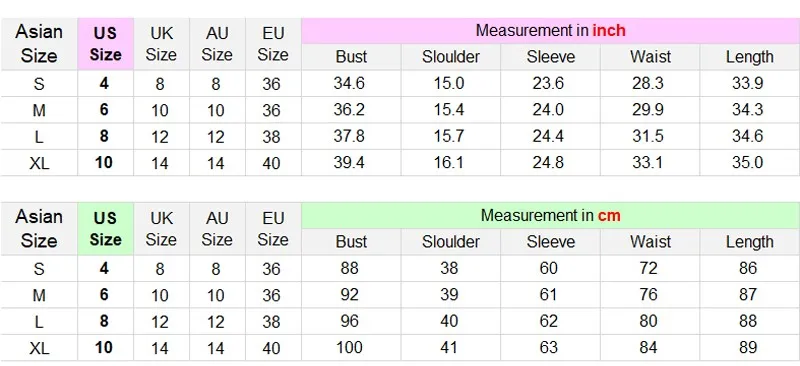Screen dimensions: 800x366
Task: Click length value 34.3 in the M row
Action: pos(747,110)
